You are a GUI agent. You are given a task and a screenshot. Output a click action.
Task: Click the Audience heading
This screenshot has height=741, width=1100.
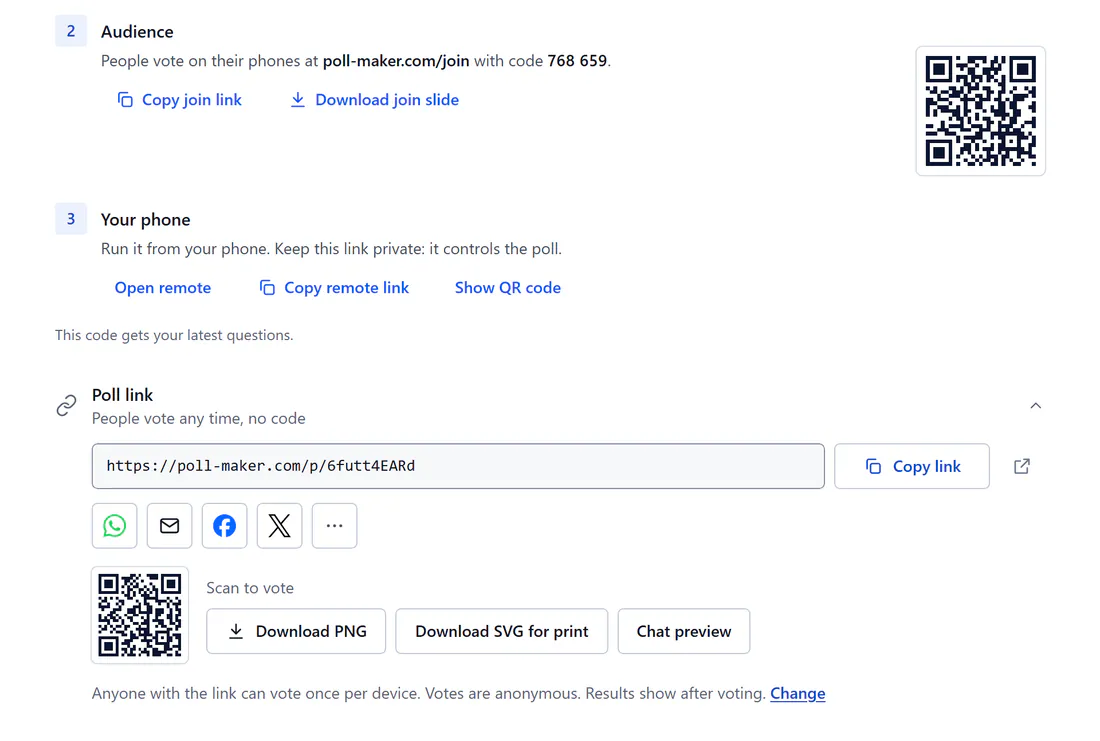137,32
